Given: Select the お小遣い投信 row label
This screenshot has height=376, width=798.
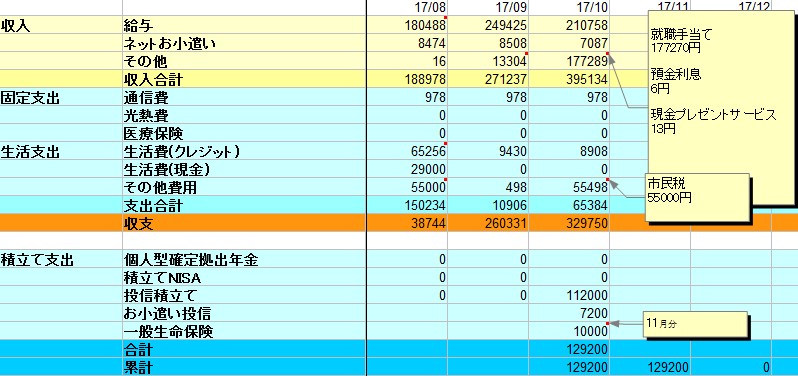Looking at the screenshot, I should point(244,313).
